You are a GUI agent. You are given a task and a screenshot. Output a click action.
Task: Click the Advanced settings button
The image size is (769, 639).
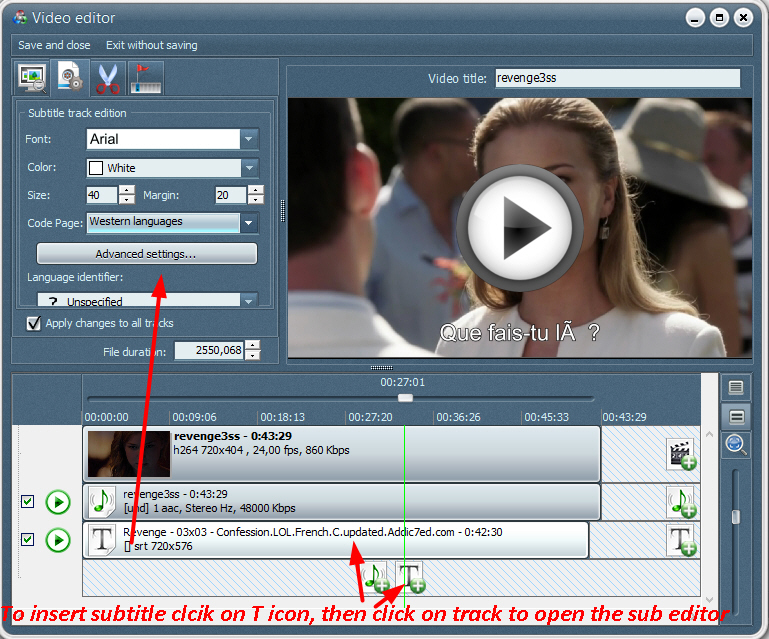(x=147, y=254)
